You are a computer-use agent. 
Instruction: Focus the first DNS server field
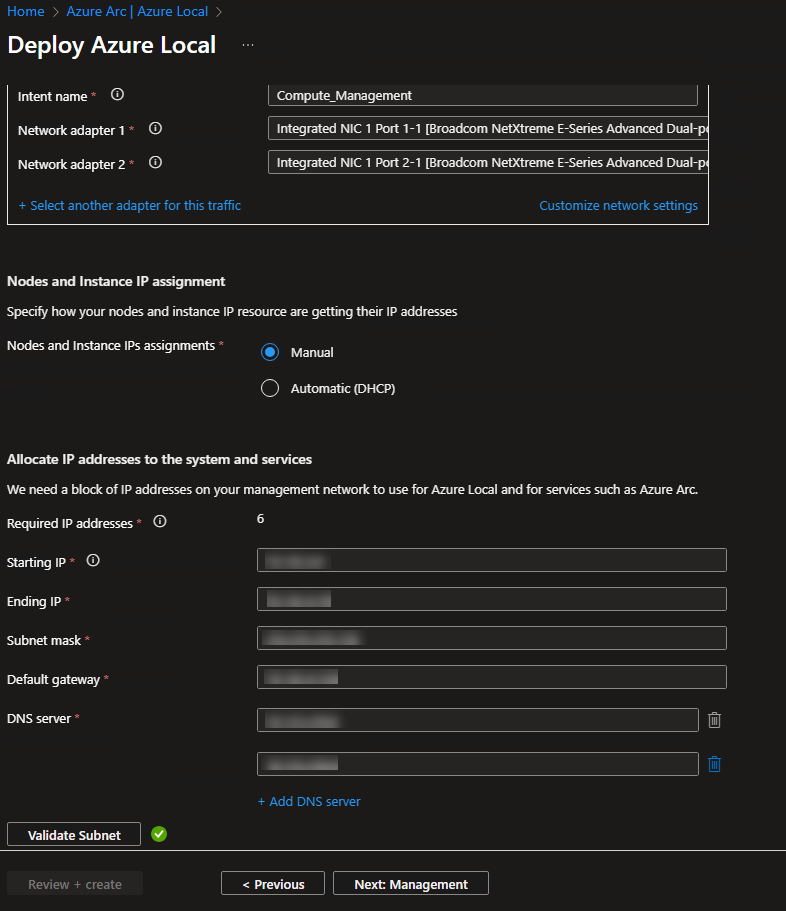478,720
